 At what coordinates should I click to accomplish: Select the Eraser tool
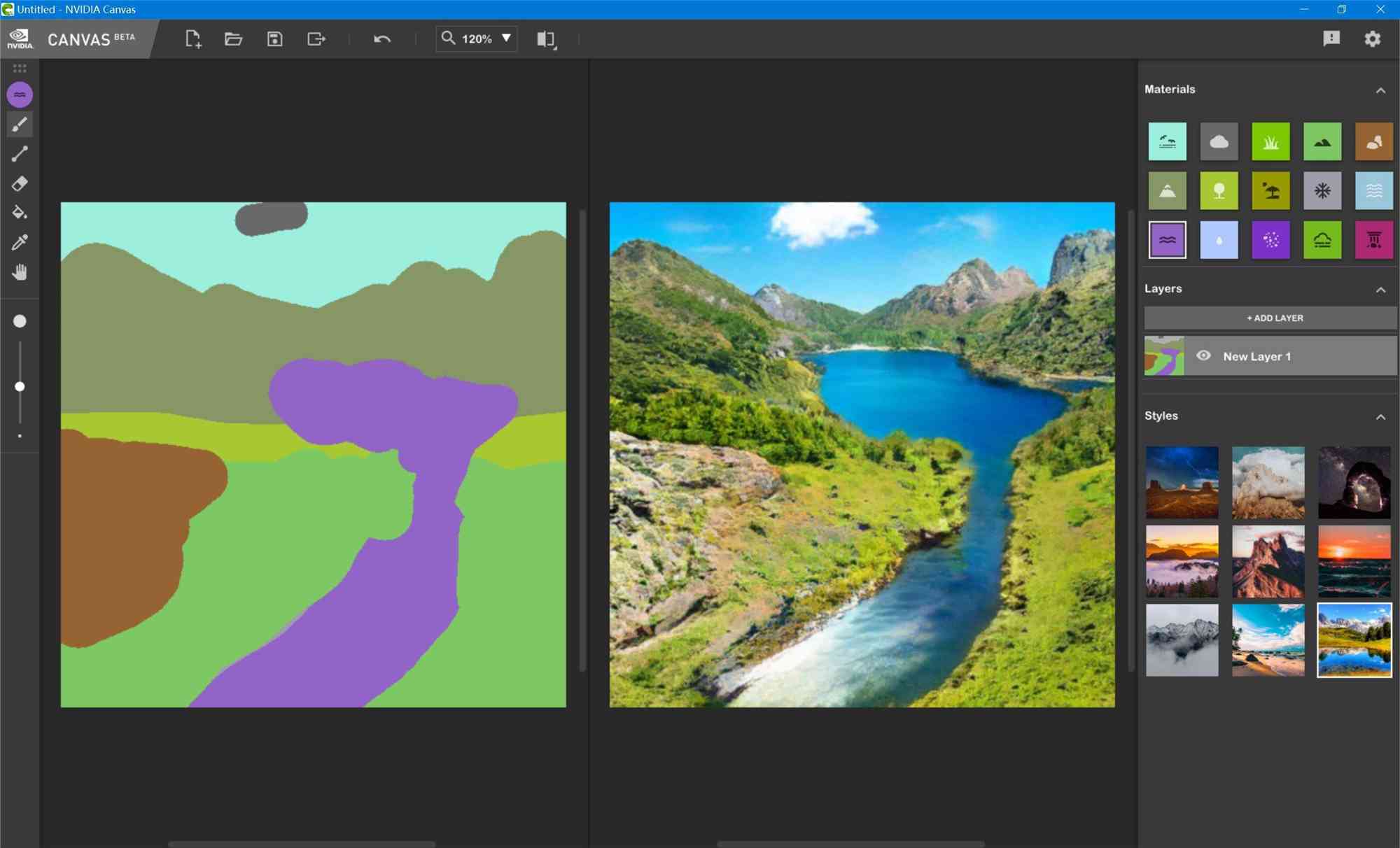click(x=20, y=183)
